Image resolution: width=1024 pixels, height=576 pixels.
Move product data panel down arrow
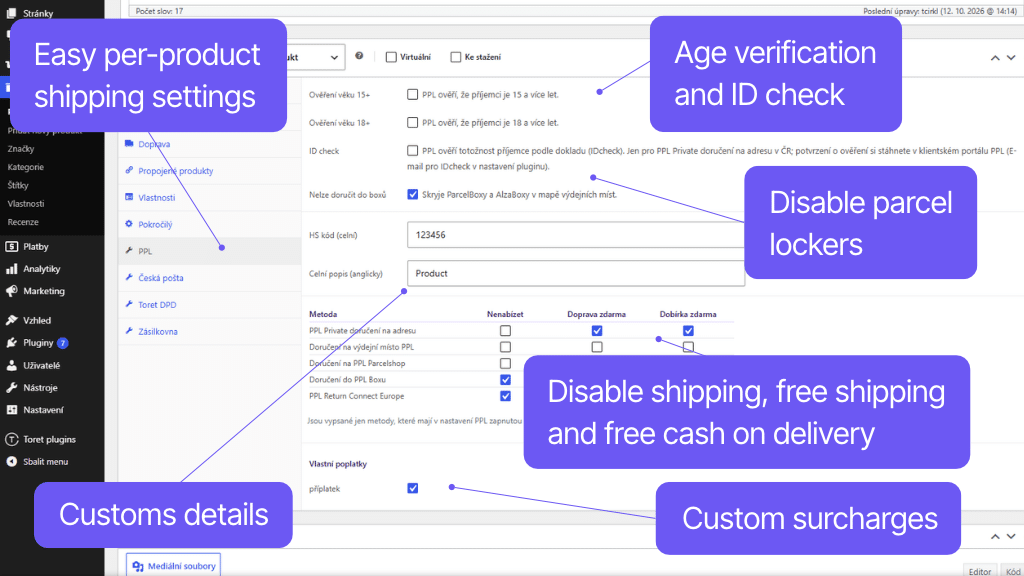click(x=1011, y=57)
